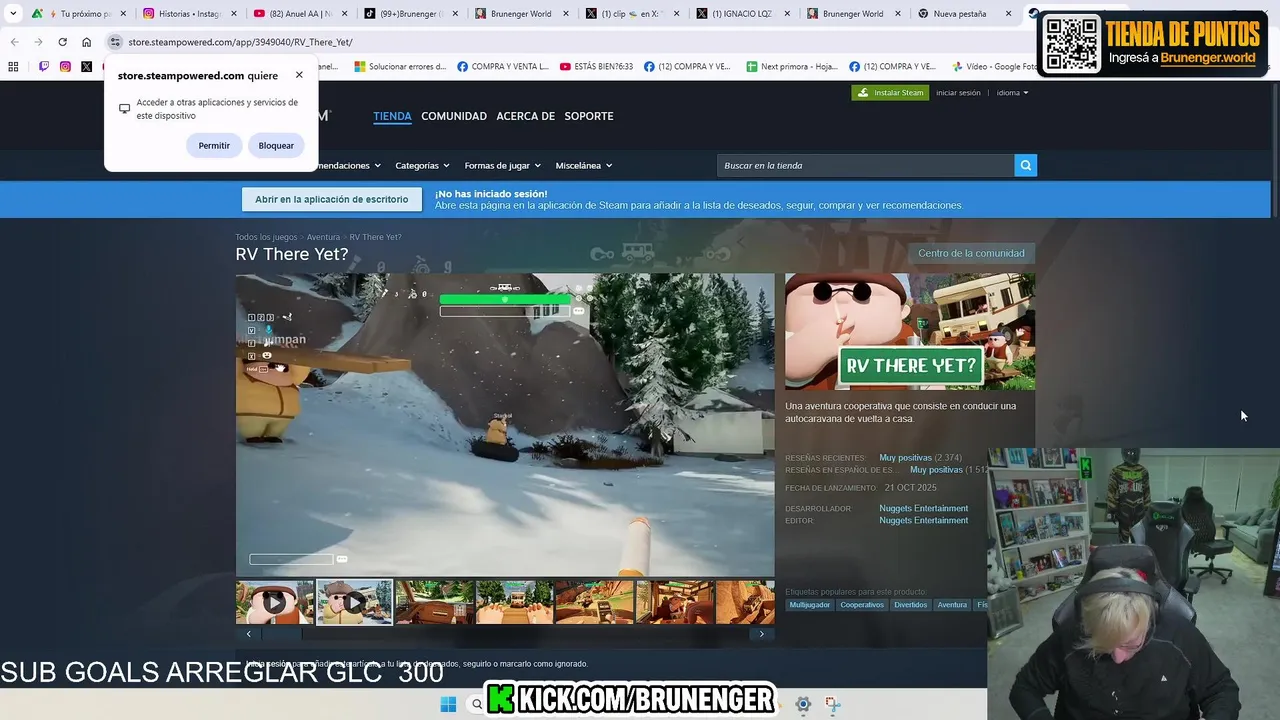Open 'Muy positivas (2.374)' recent reviews link
Viewport: 1280px width, 720px height.
tap(920, 458)
